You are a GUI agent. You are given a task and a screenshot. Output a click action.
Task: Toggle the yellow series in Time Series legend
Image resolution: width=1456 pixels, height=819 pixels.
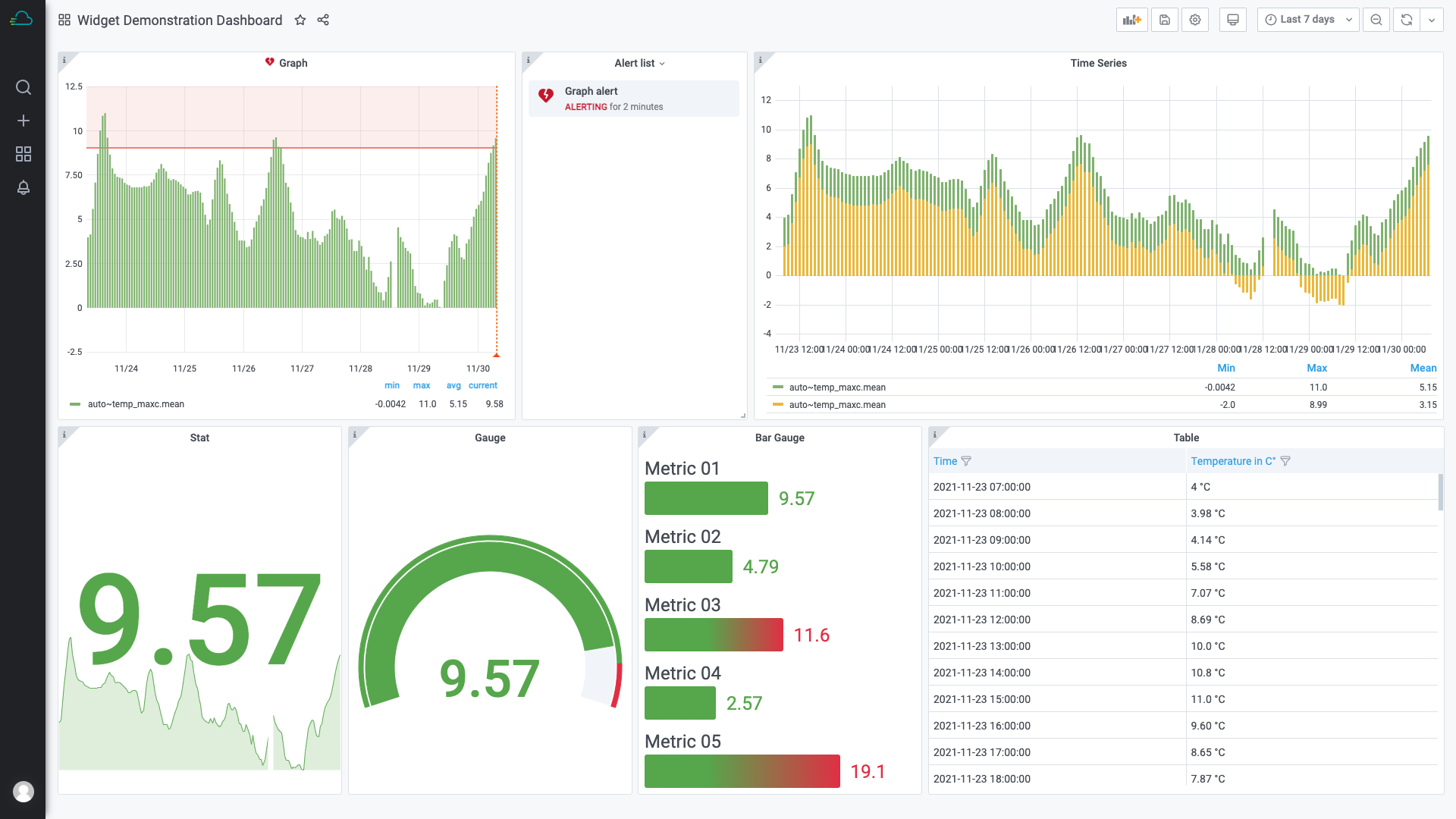pos(837,404)
